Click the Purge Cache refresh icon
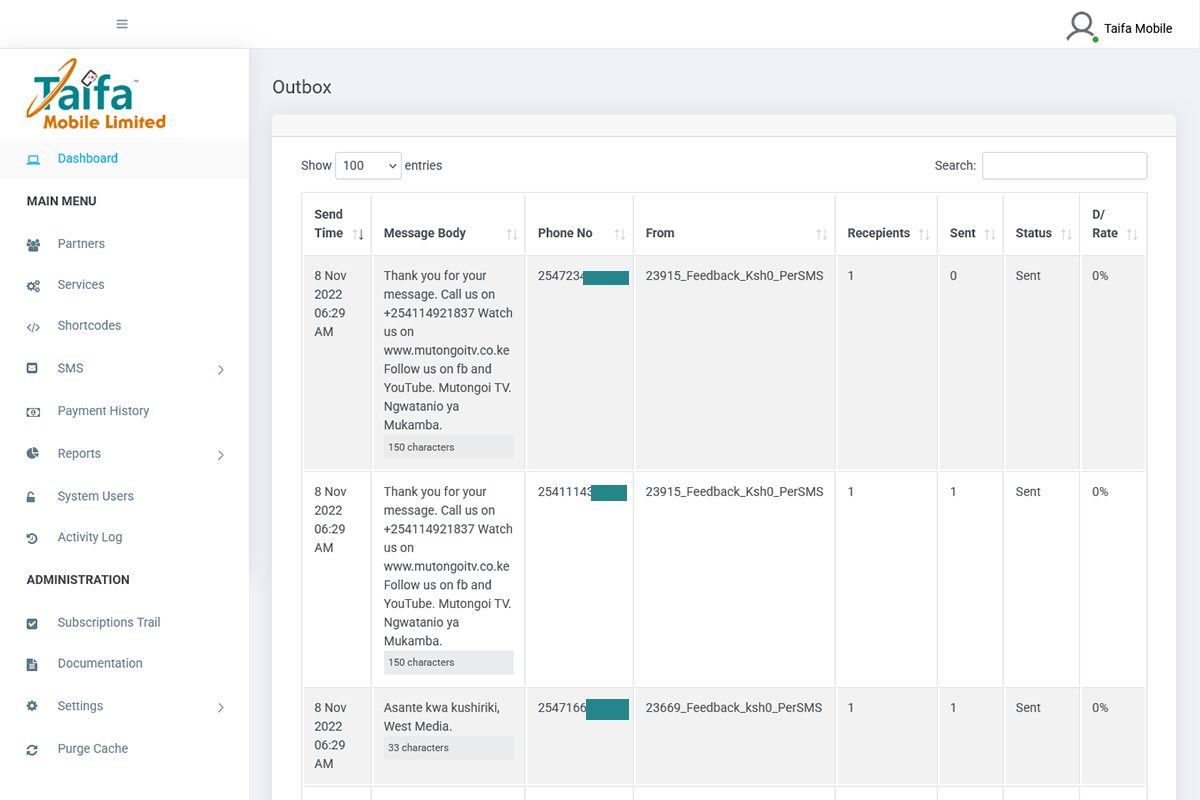Viewport: 1200px width, 800px height. point(32,750)
